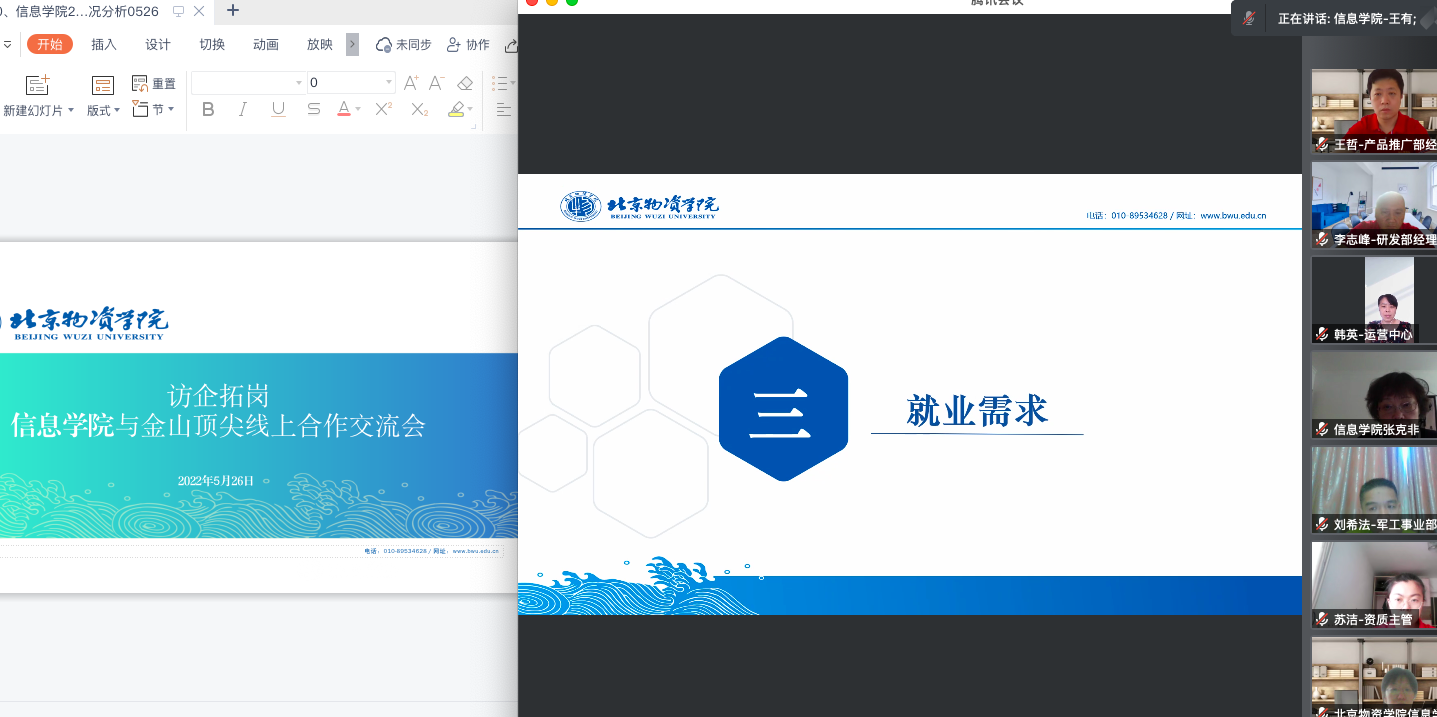The height and width of the screenshot is (717, 1437).
Task: Open a new document tab with plus
Action: pyautogui.click(x=233, y=11)
